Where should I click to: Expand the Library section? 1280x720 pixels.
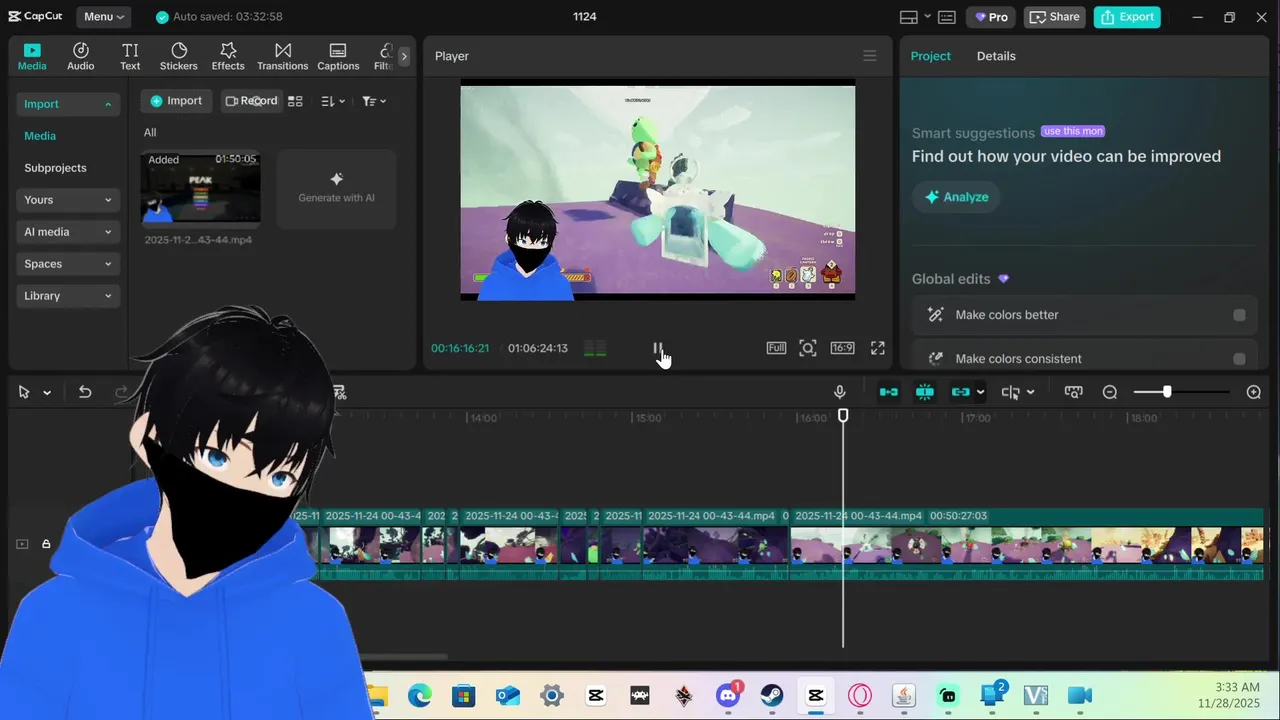click(x=68, y=296)
